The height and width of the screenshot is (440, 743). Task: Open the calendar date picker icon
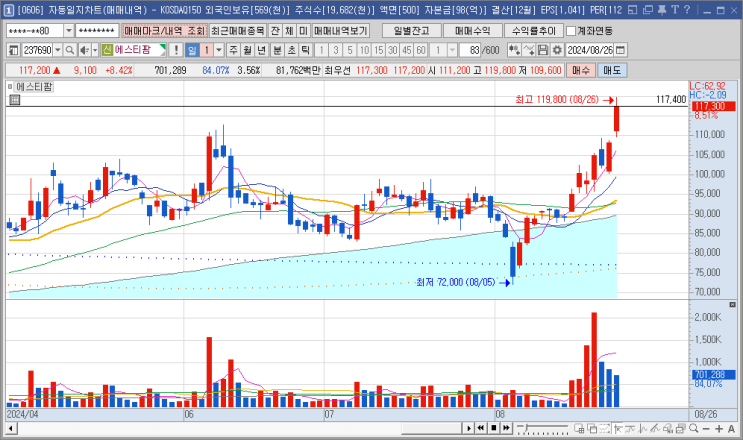coord(620,50)
